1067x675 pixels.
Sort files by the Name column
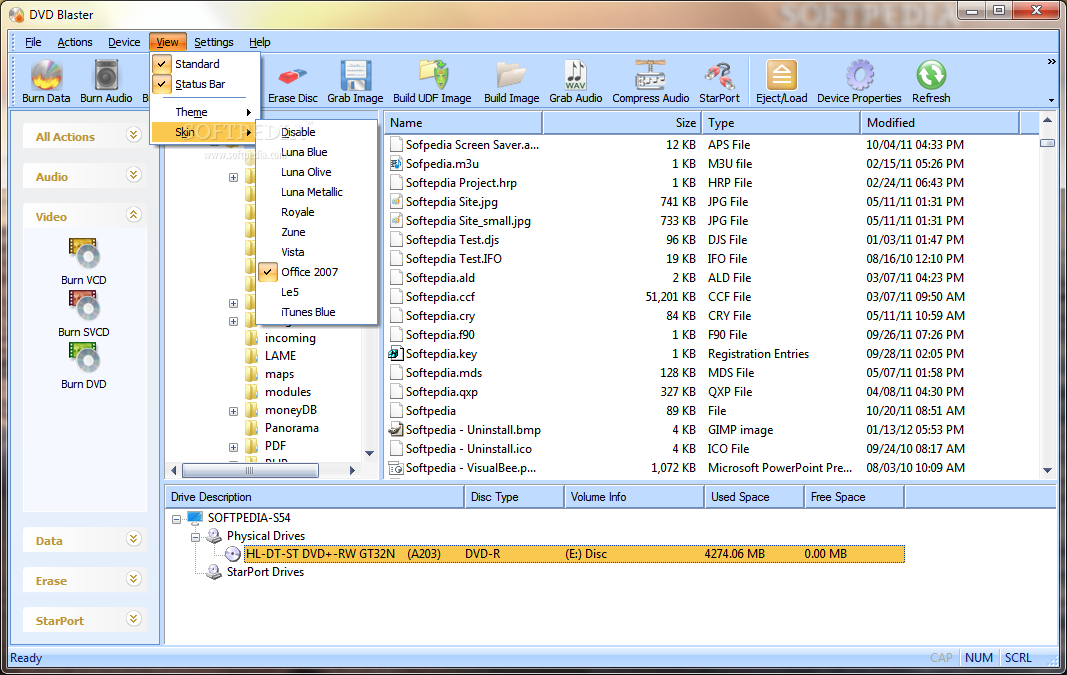(x=463, y=123)
